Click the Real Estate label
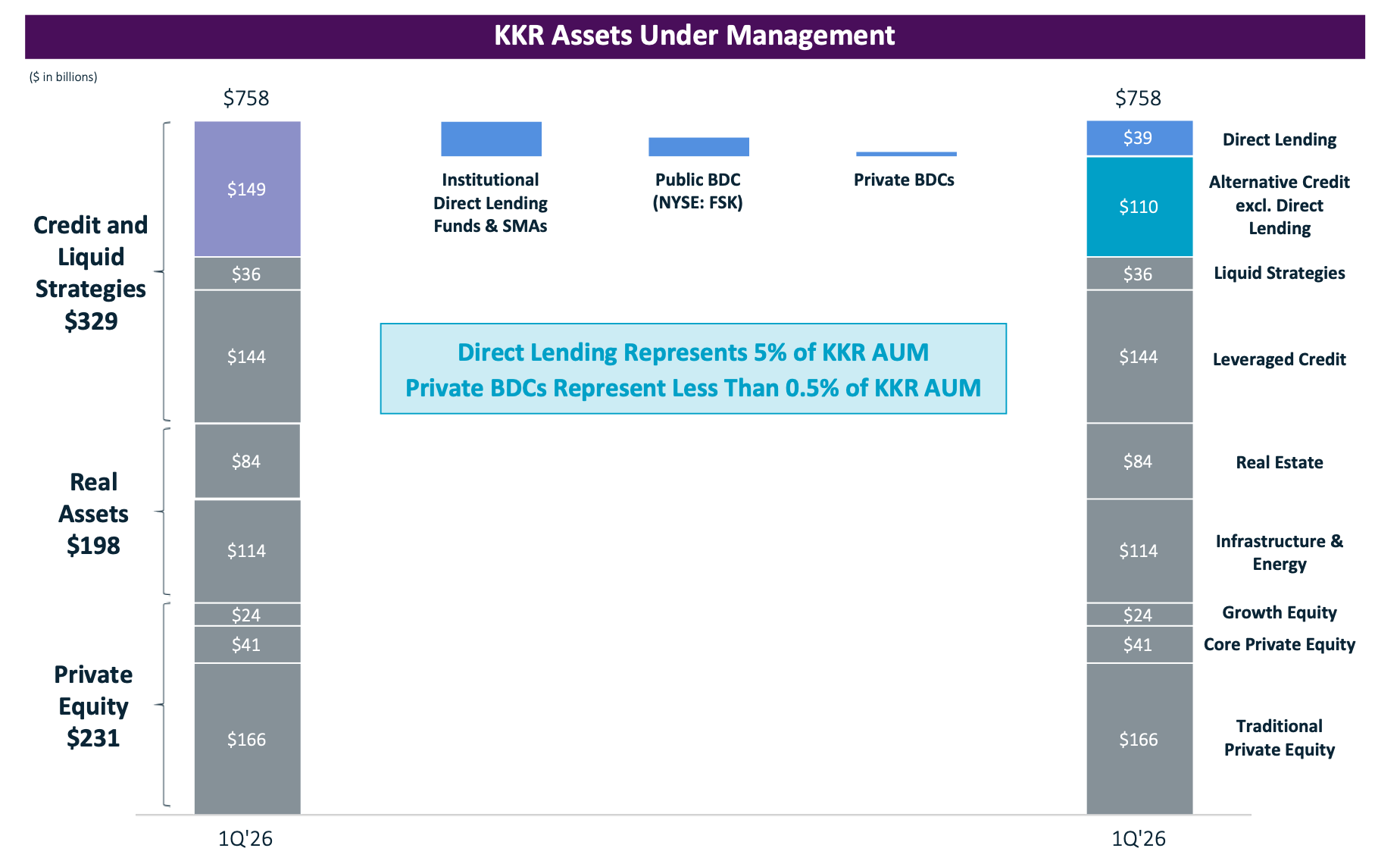1400x867 pixels. (x=1279, y=462)
